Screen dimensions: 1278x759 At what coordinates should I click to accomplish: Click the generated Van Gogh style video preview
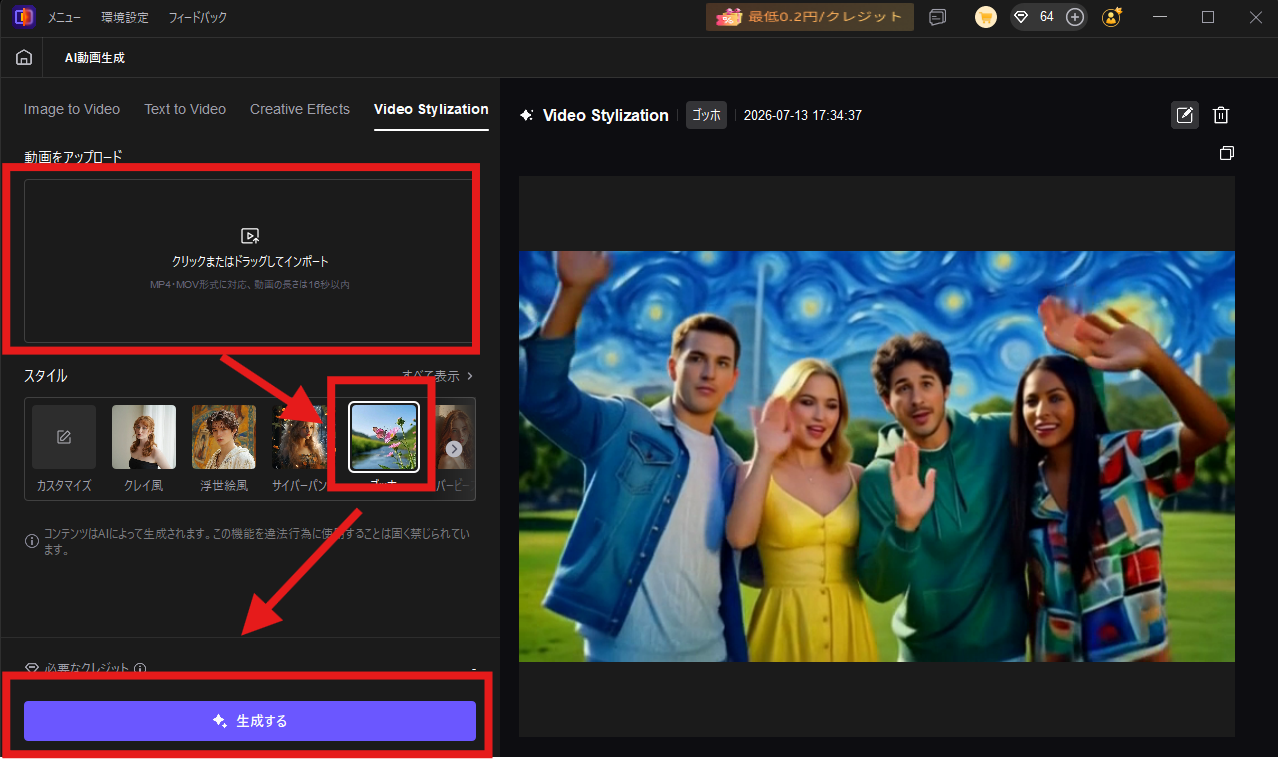click(877, 456)
